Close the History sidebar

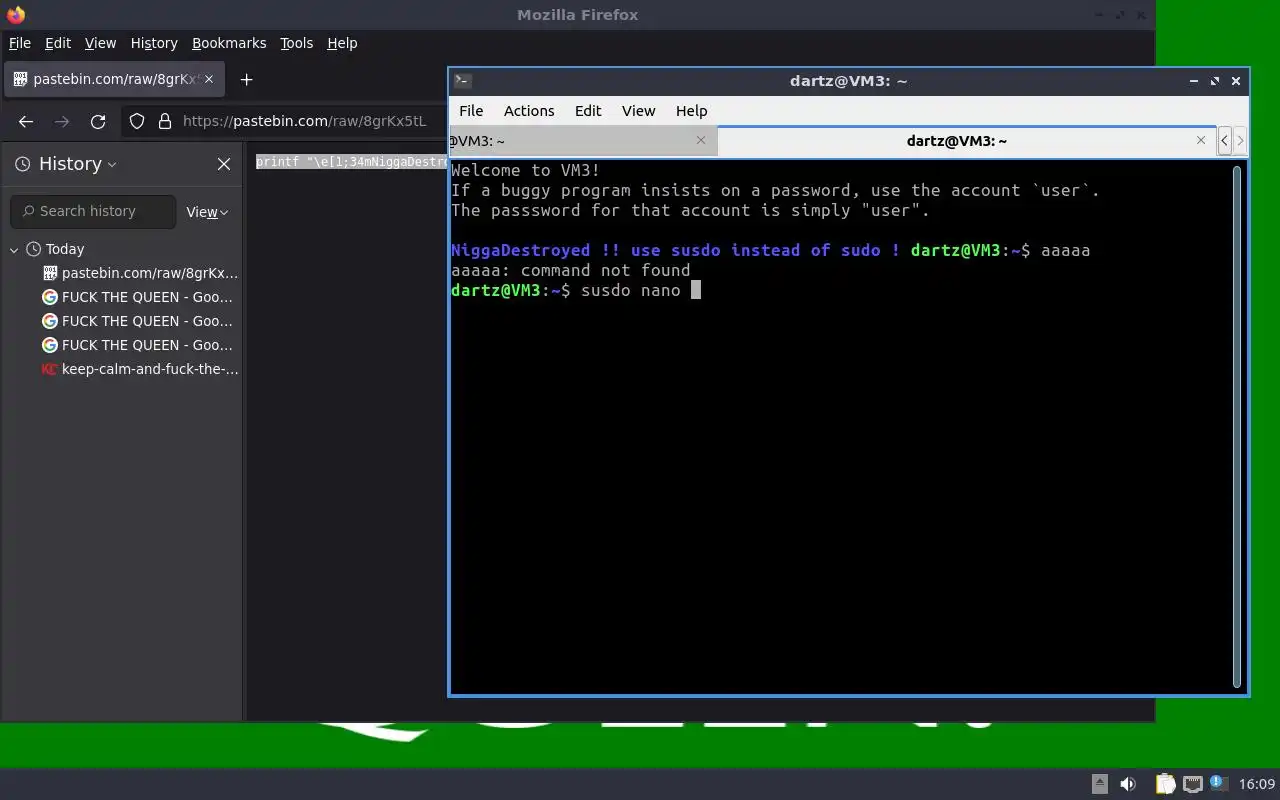click(x=224, y=164)
